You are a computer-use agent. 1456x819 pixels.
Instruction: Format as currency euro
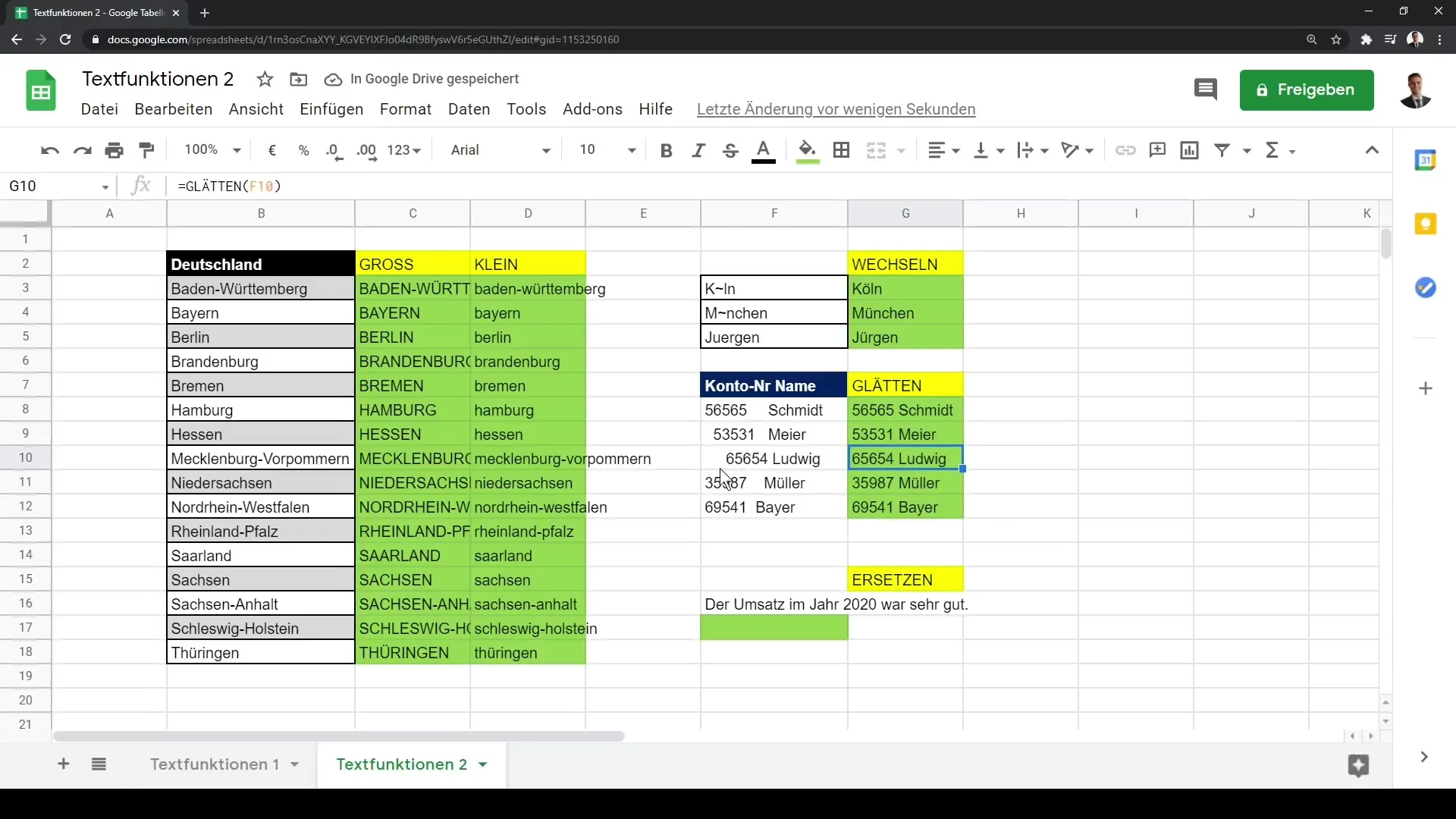[x=271, y=150]
